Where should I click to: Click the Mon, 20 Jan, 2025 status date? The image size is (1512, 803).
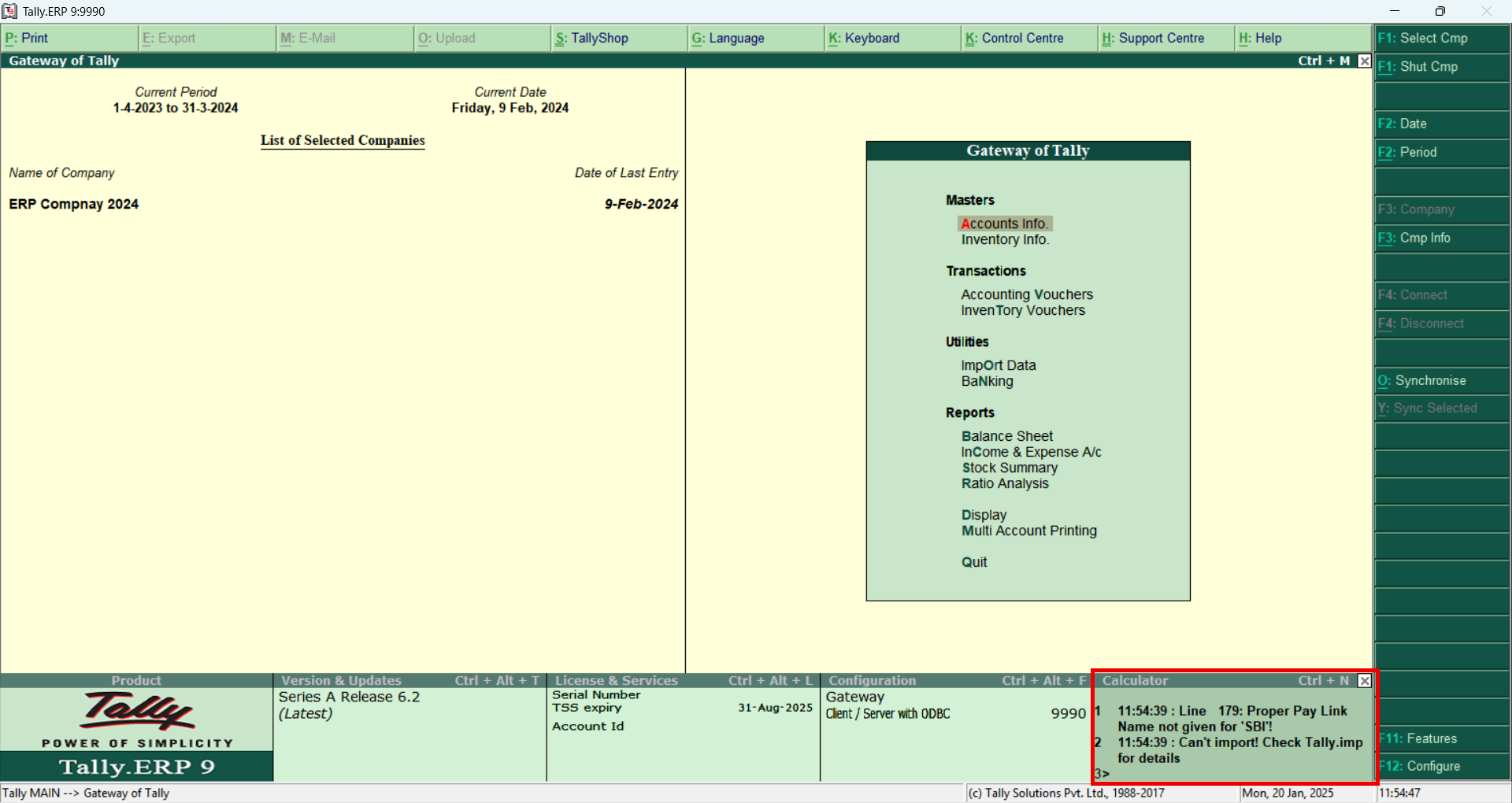1288,794
